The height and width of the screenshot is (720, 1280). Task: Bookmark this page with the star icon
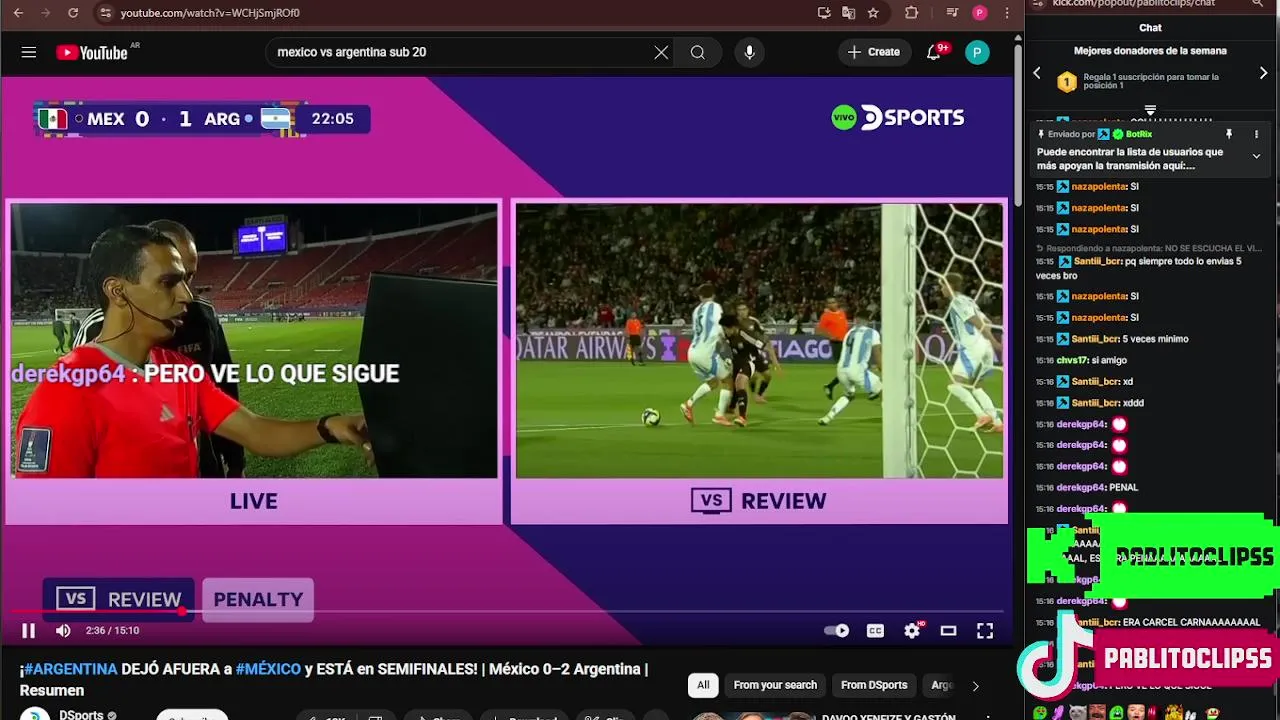873,13
